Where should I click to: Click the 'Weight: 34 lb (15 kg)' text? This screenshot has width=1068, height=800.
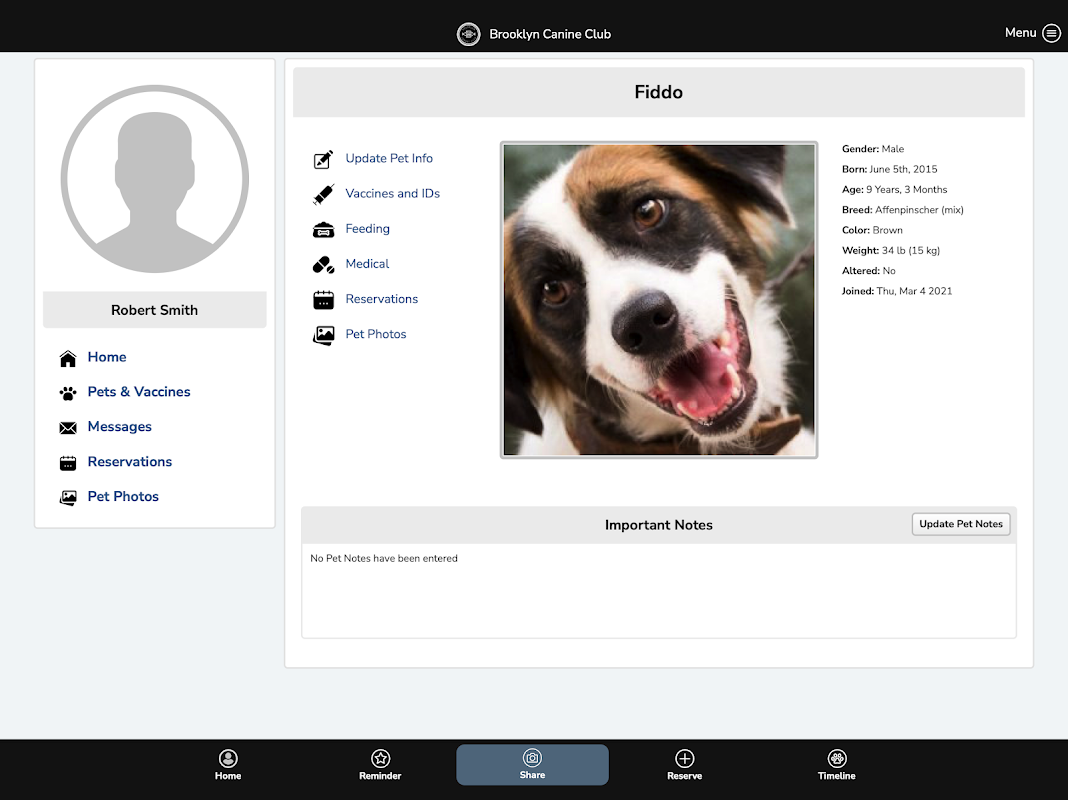pyautogui.click(x=891, y=251)
